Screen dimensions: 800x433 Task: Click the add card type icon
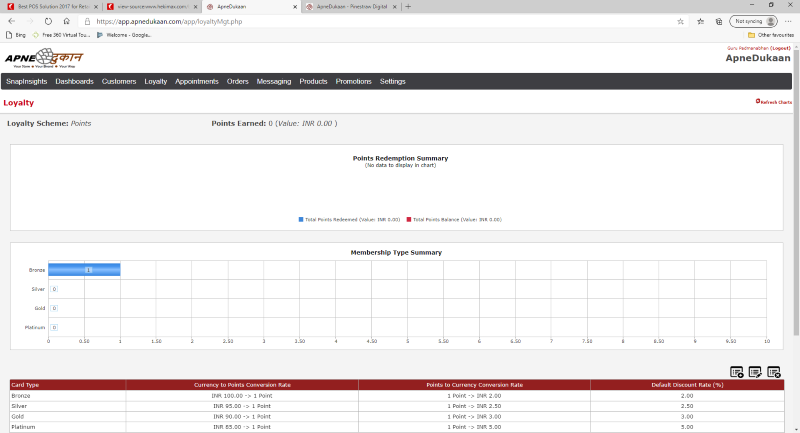point(737,371)
